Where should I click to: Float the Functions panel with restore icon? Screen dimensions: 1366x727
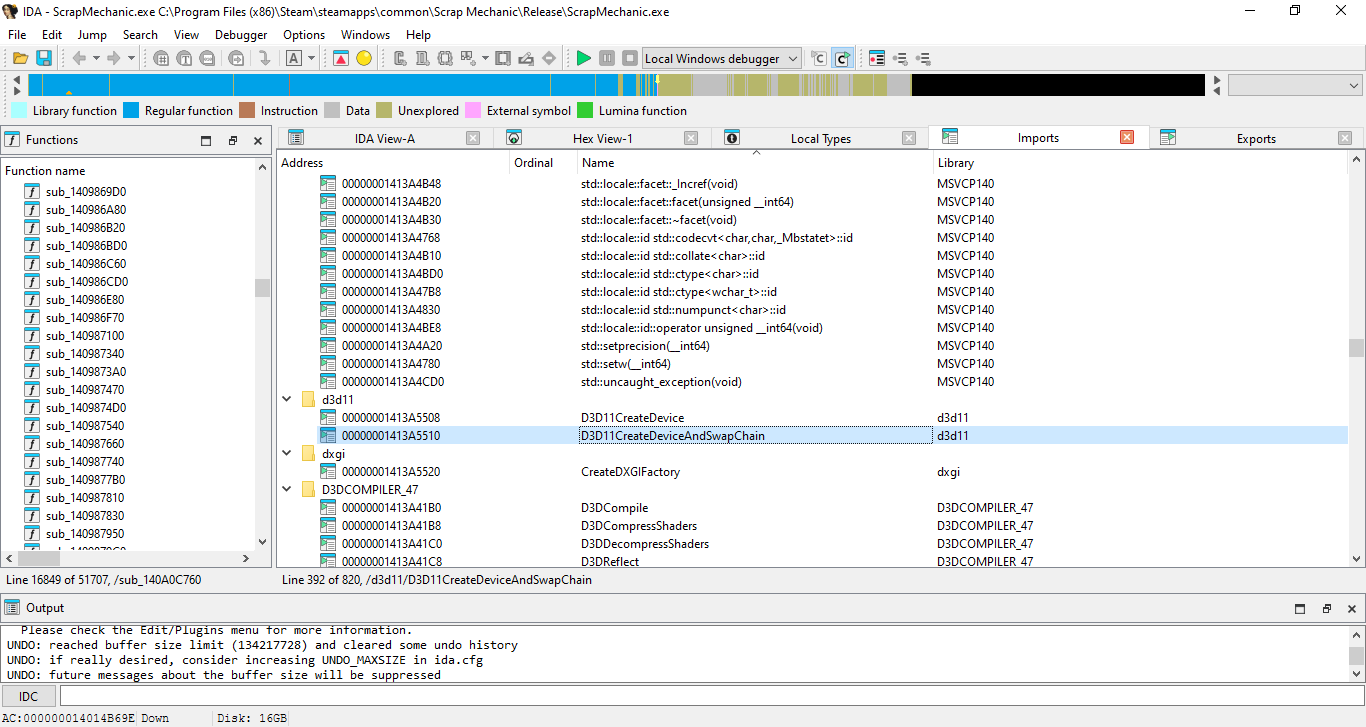pyautogui.click(x=232, y=141)
